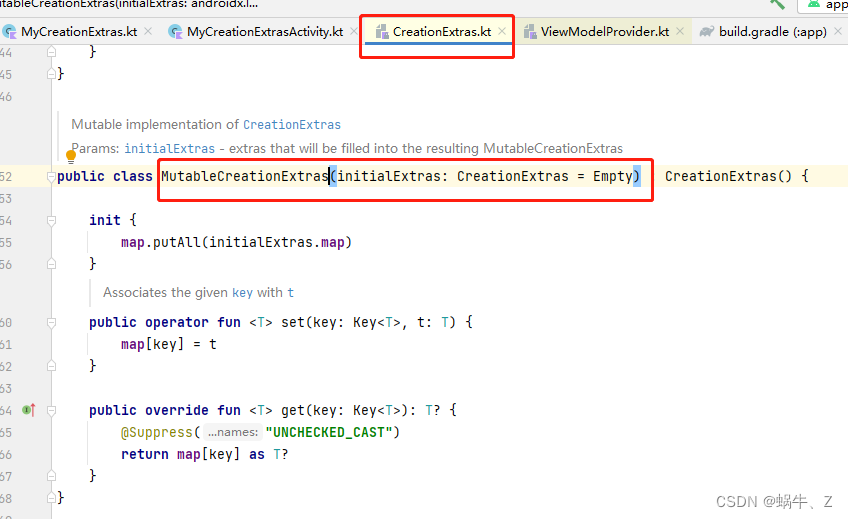Select the CreationExtras.kt tab
This screenshot has width=848, height=519.
(441, 32)
